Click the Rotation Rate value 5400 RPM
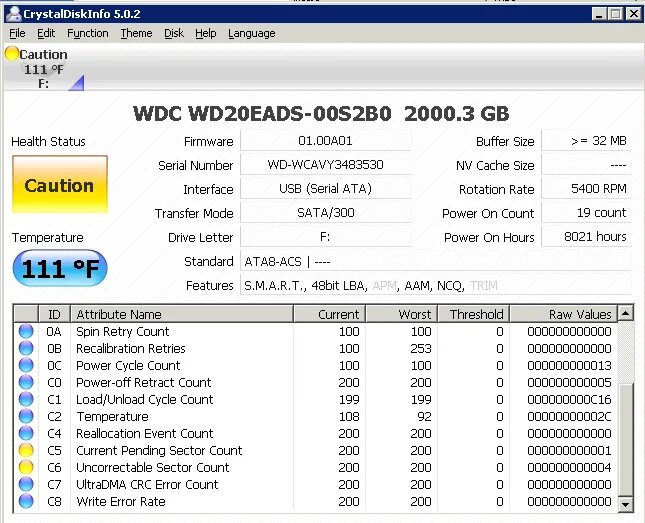Viewport: 645px width, 523px height. point(586,188)
